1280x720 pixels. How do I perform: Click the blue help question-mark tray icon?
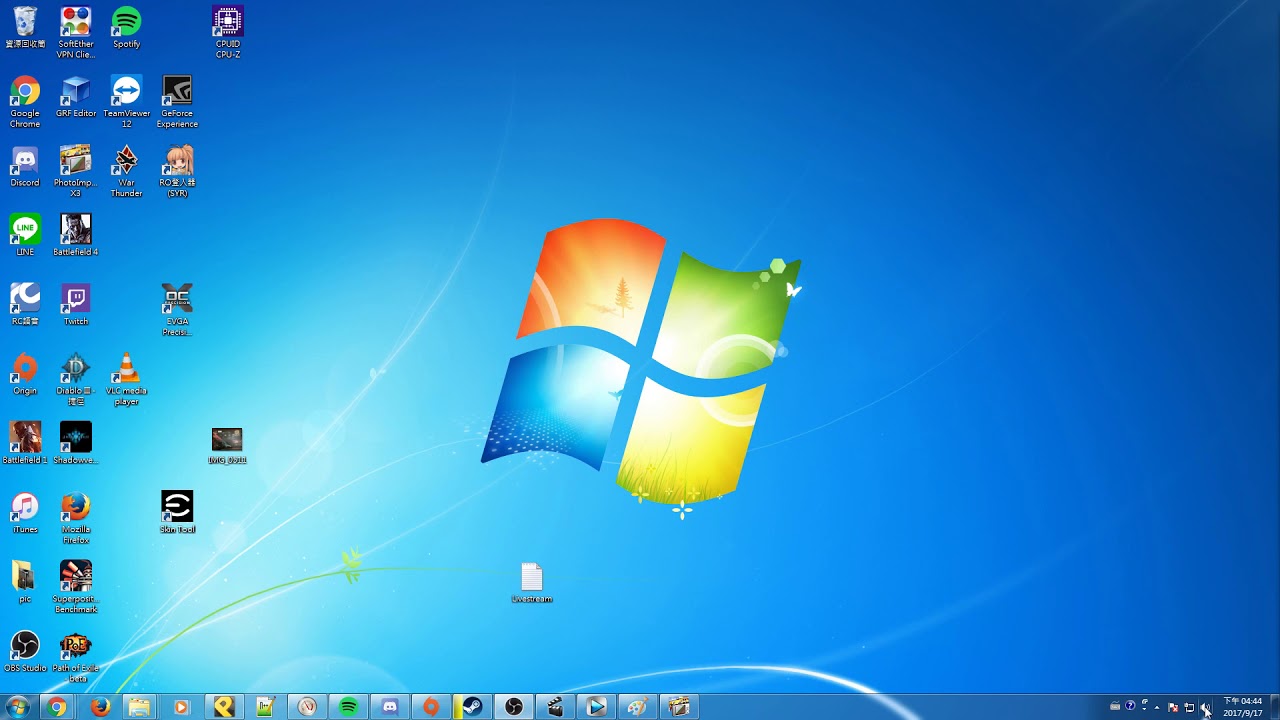pyautogui.click(x=1130, y=706)
